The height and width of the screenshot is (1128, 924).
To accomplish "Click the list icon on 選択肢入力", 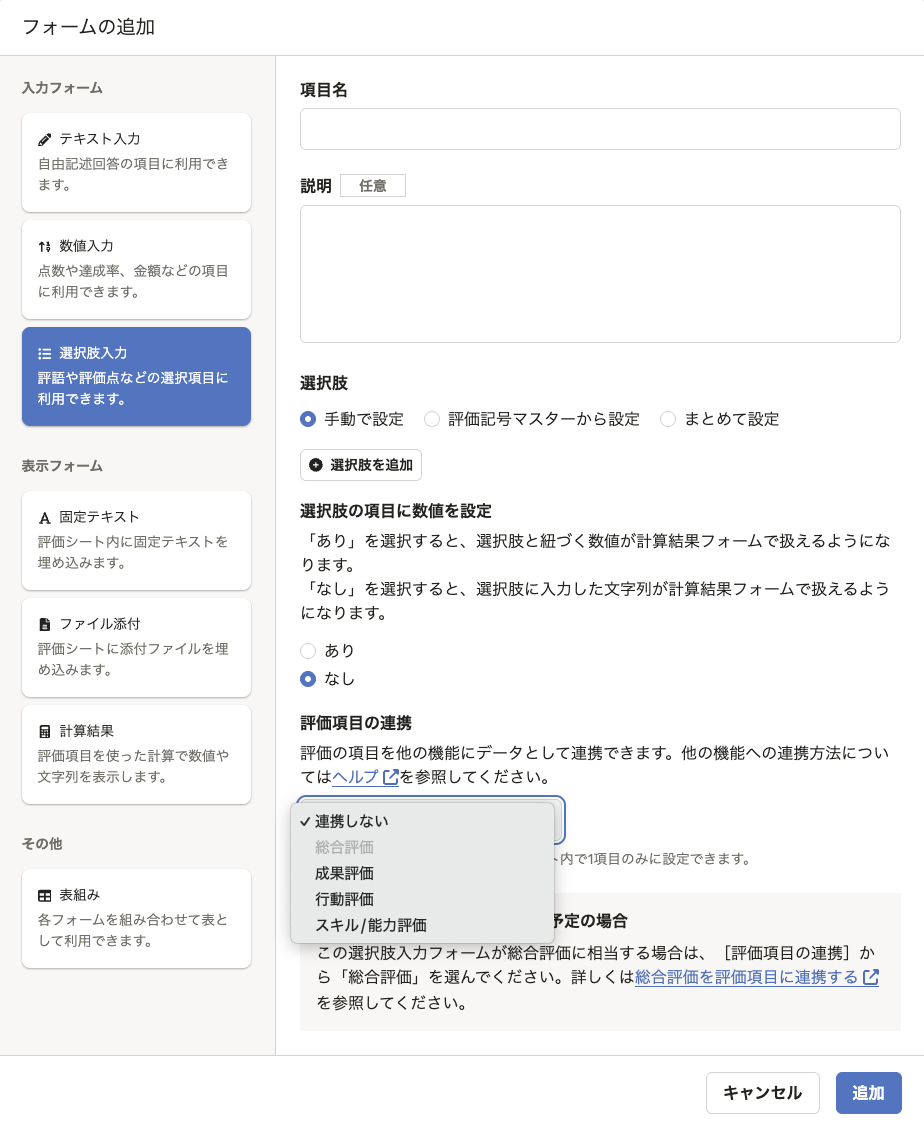I will pos(45,353).
